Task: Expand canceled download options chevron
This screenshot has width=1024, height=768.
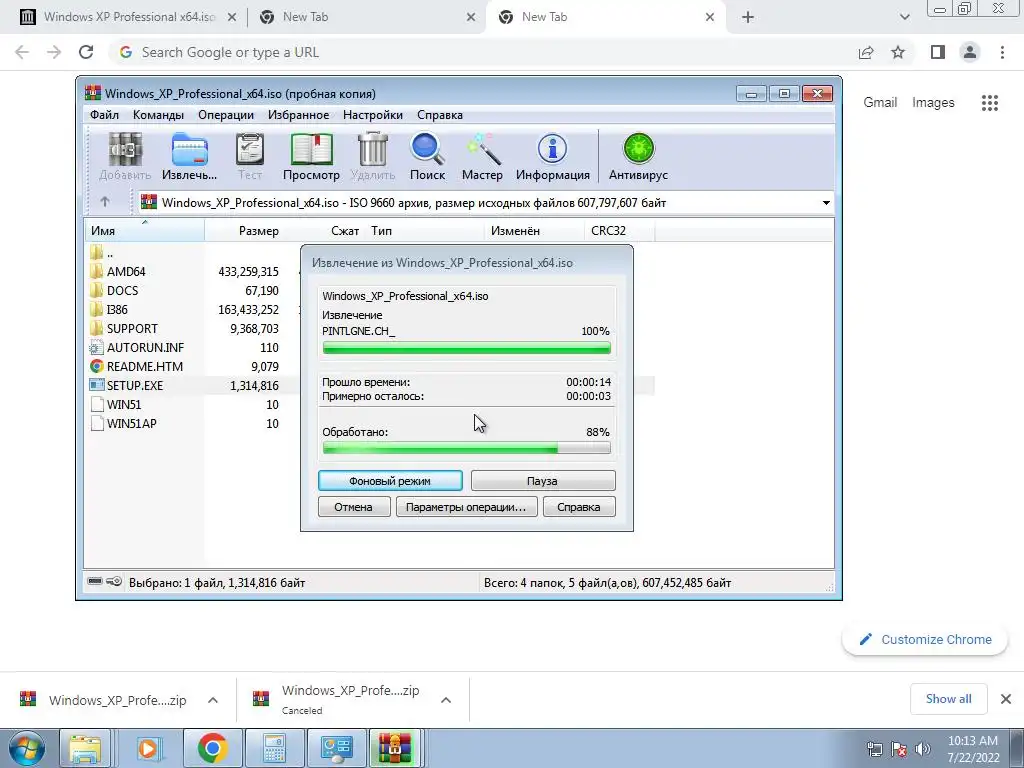Action: click(x=446, y=700)
